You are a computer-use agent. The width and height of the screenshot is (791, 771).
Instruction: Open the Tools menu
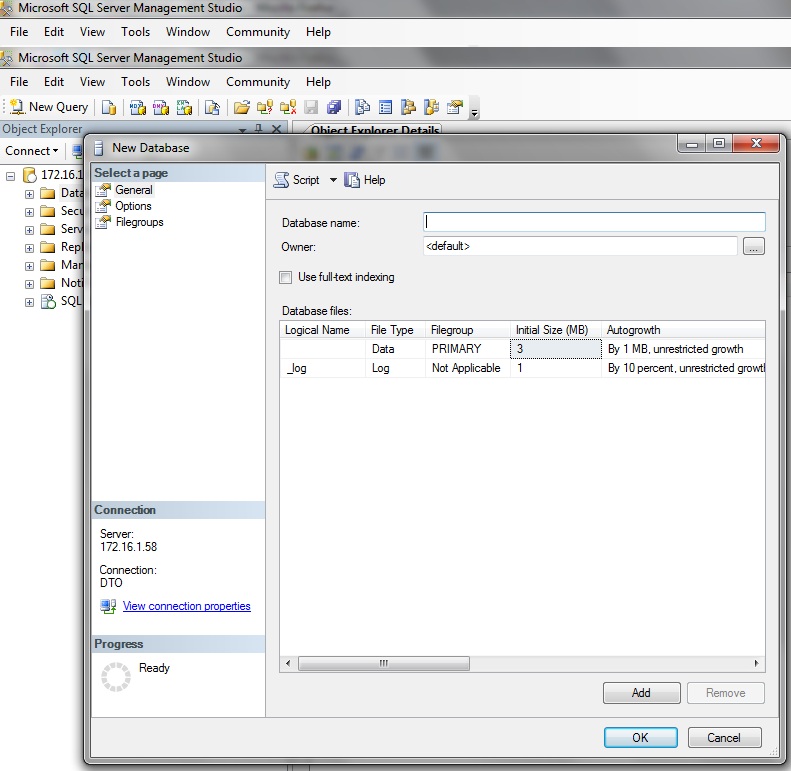pyautogui.click(x=135, y=82)
